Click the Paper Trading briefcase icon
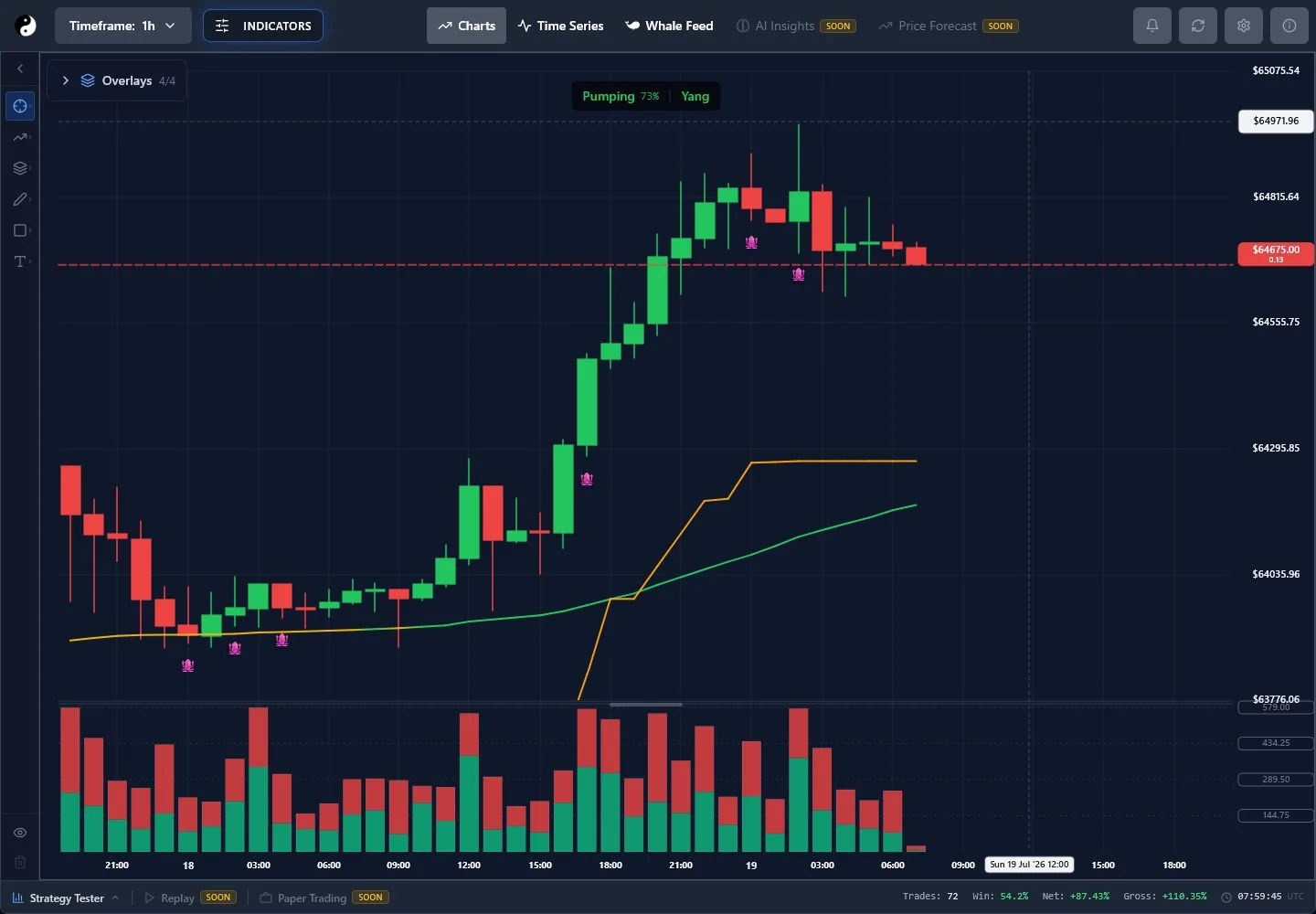Screen dimensions: 1316x914 click(266, 898)
